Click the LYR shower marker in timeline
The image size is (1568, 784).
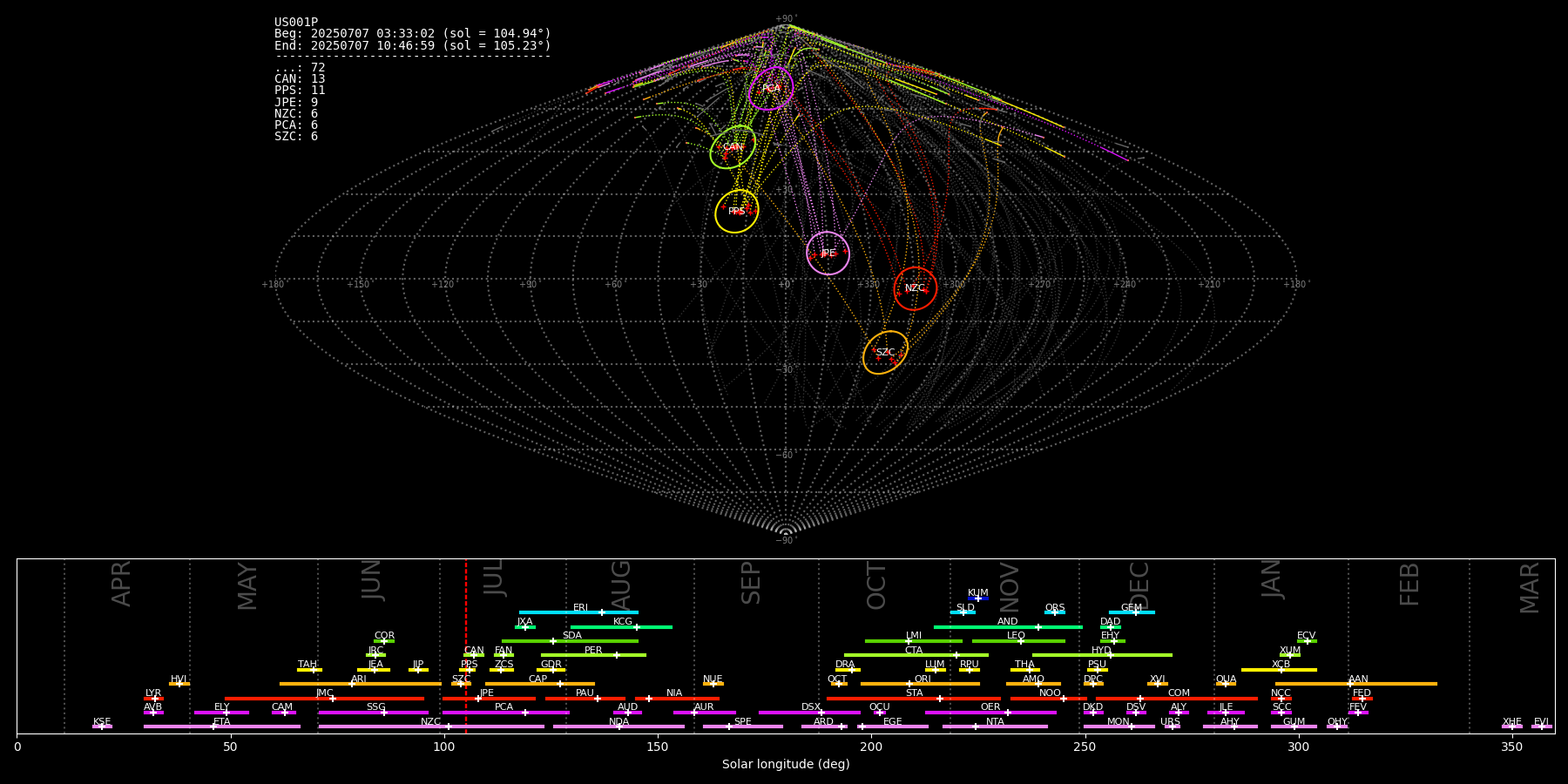[x=153, y=699]
